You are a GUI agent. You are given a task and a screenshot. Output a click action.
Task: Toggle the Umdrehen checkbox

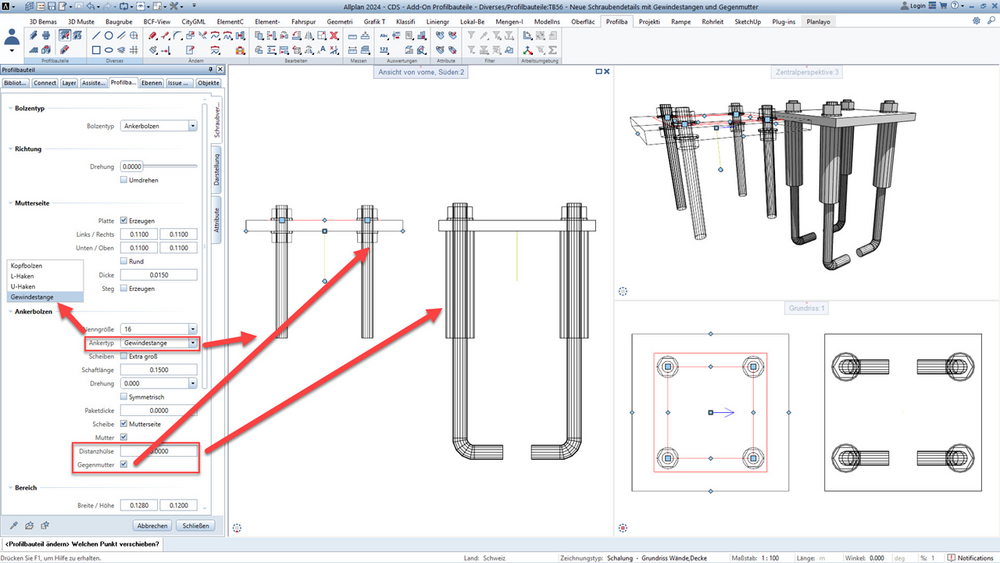124,180
